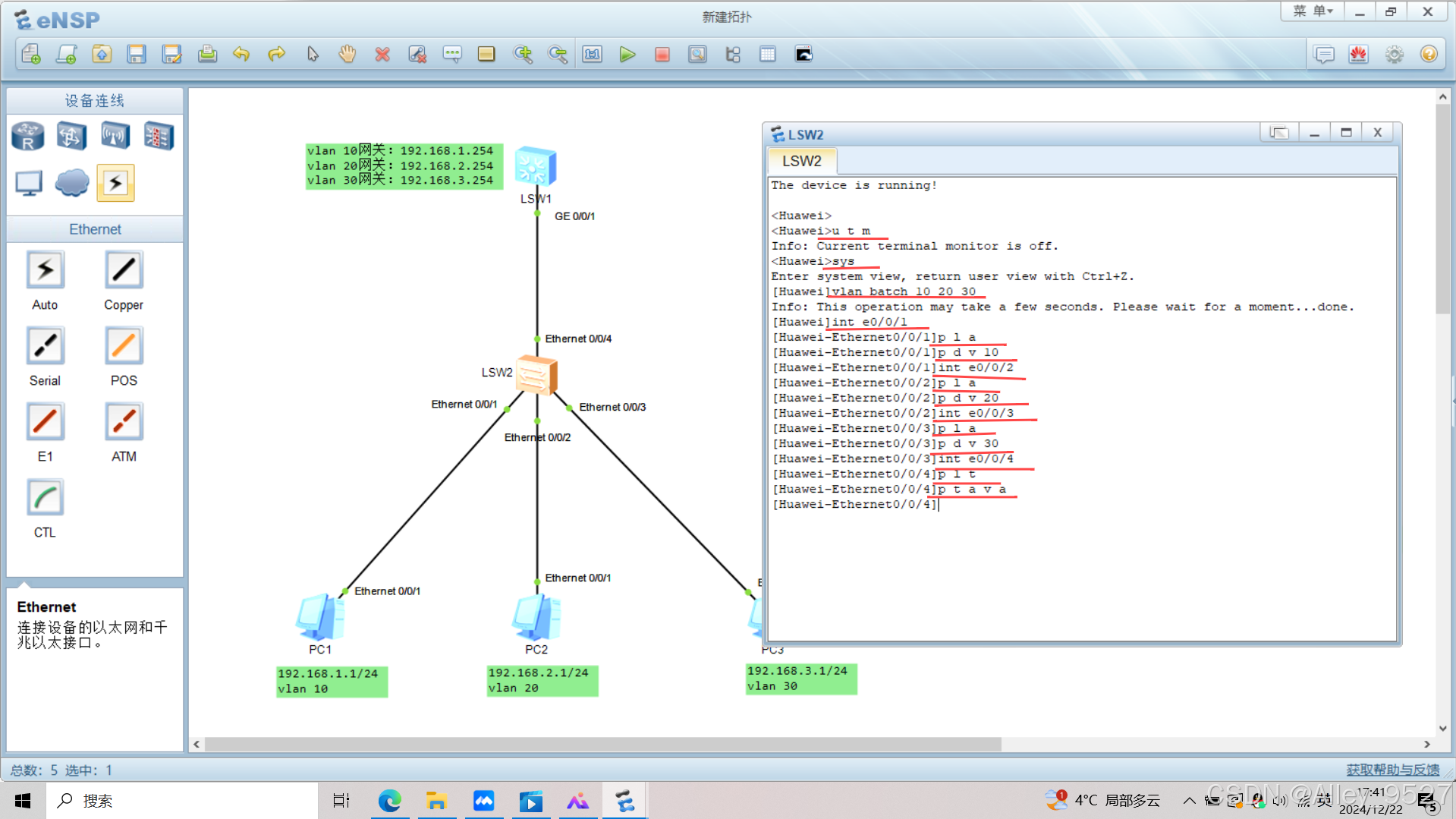
Task: Select the WLAN device category
Action: click(x=115, y=136)
